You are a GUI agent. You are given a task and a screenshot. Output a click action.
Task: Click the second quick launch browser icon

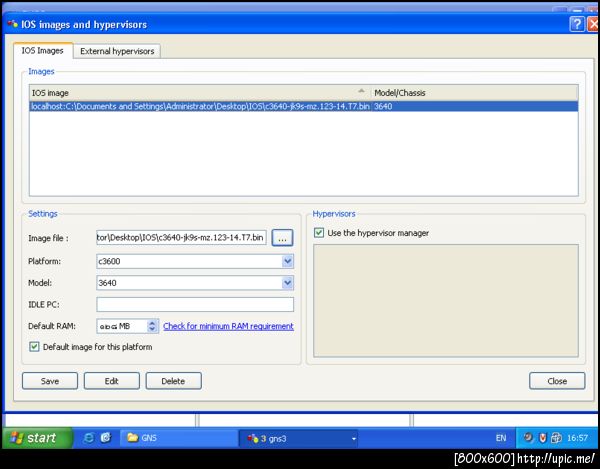(106, 438)
